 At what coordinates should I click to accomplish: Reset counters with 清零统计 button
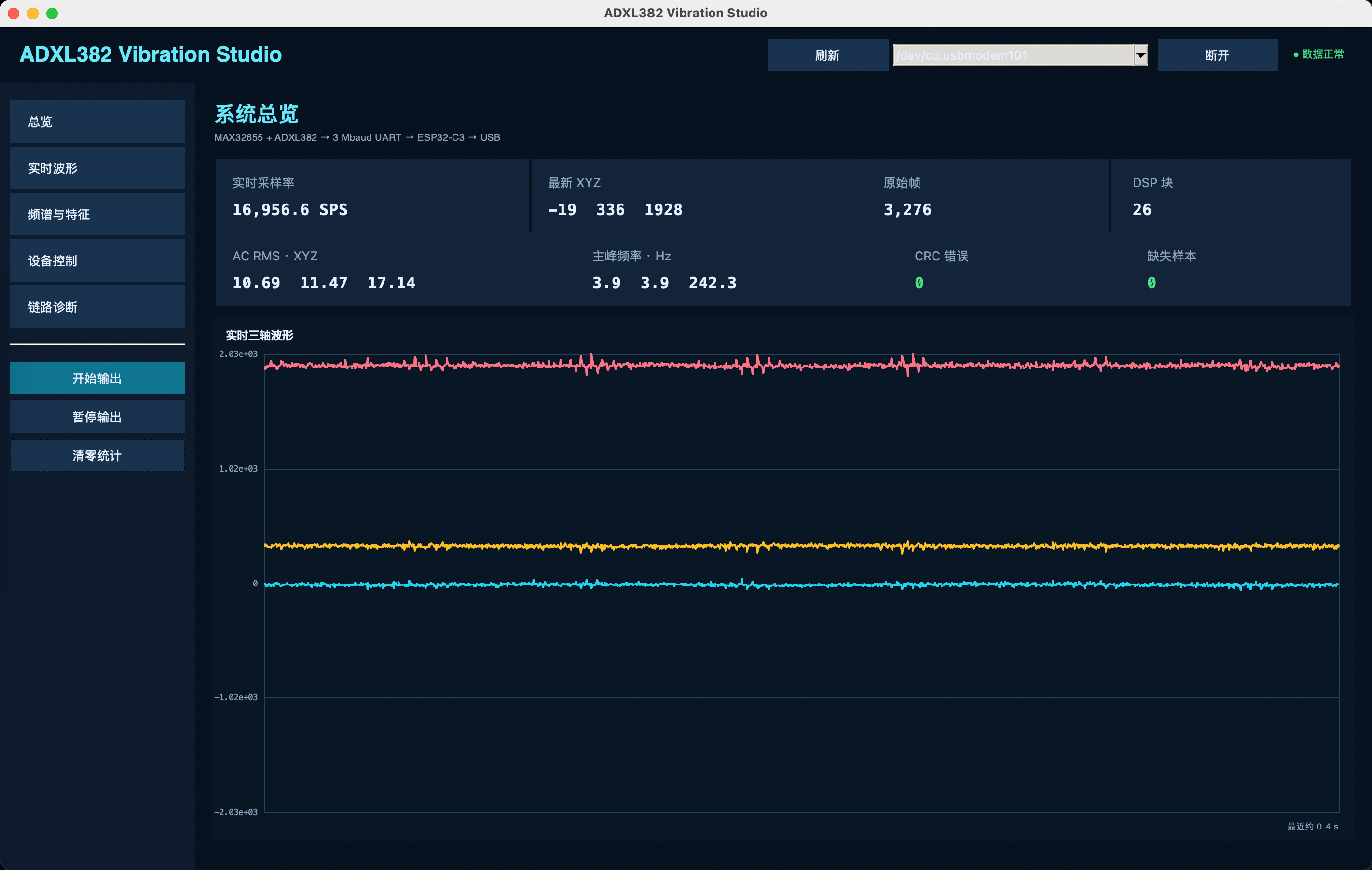[x=97, y=455]
